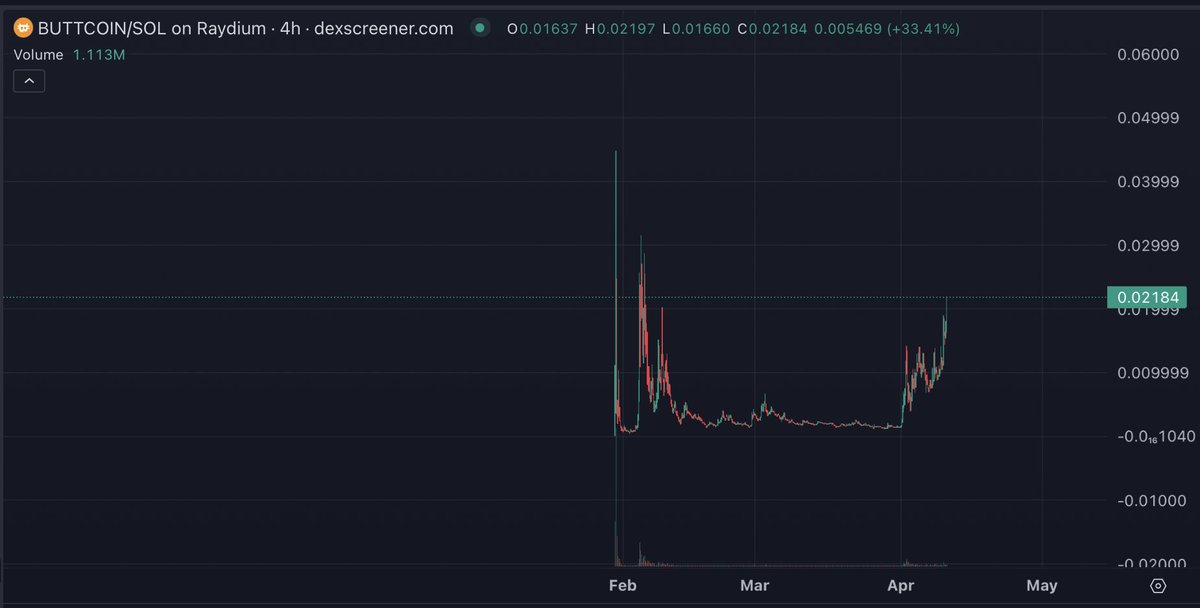Collapse the indicator legend chevron

[x=28, y=81]
